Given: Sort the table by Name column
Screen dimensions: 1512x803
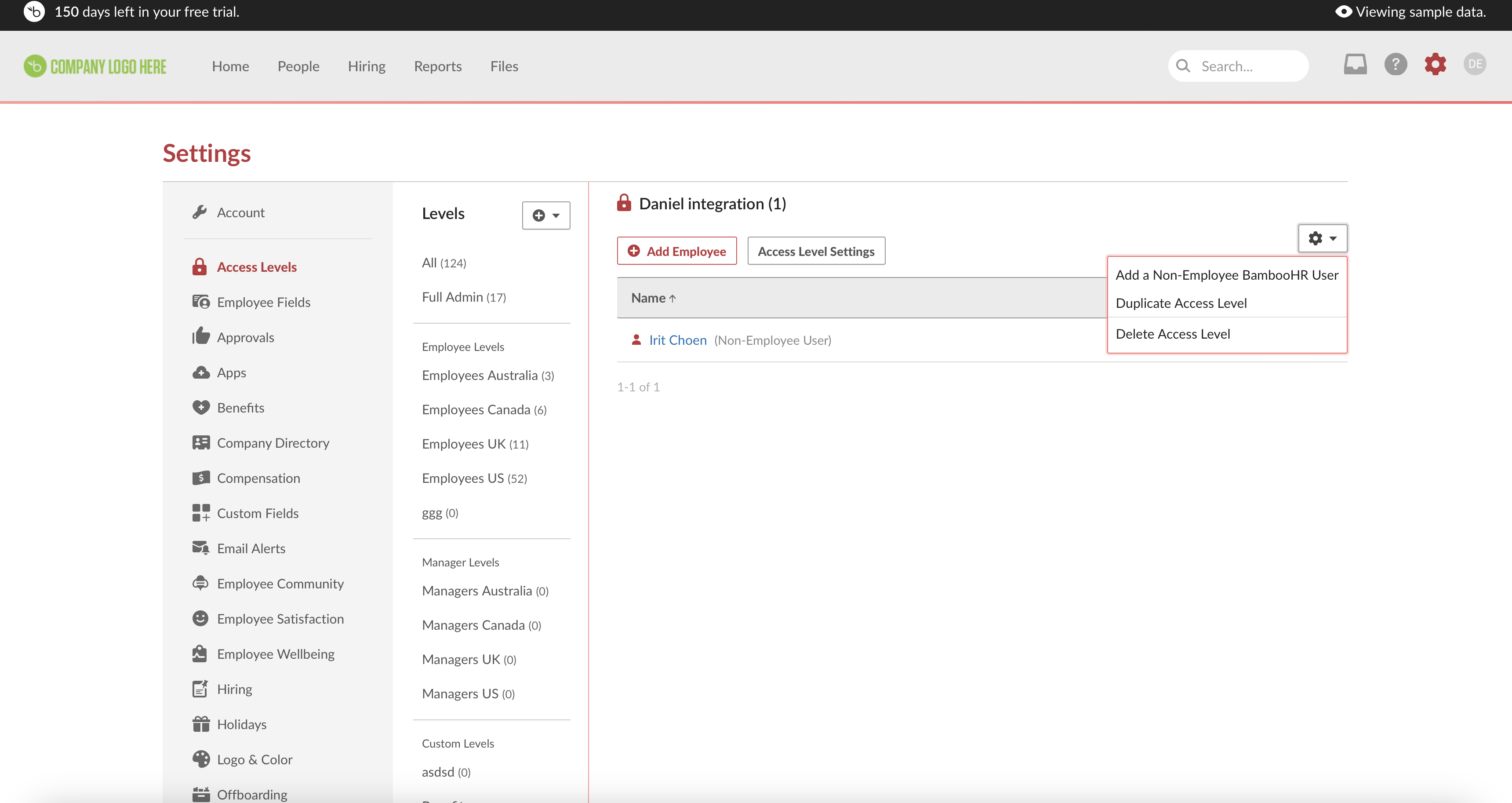Looking at the screenshot, I should (x=653, y=299).
